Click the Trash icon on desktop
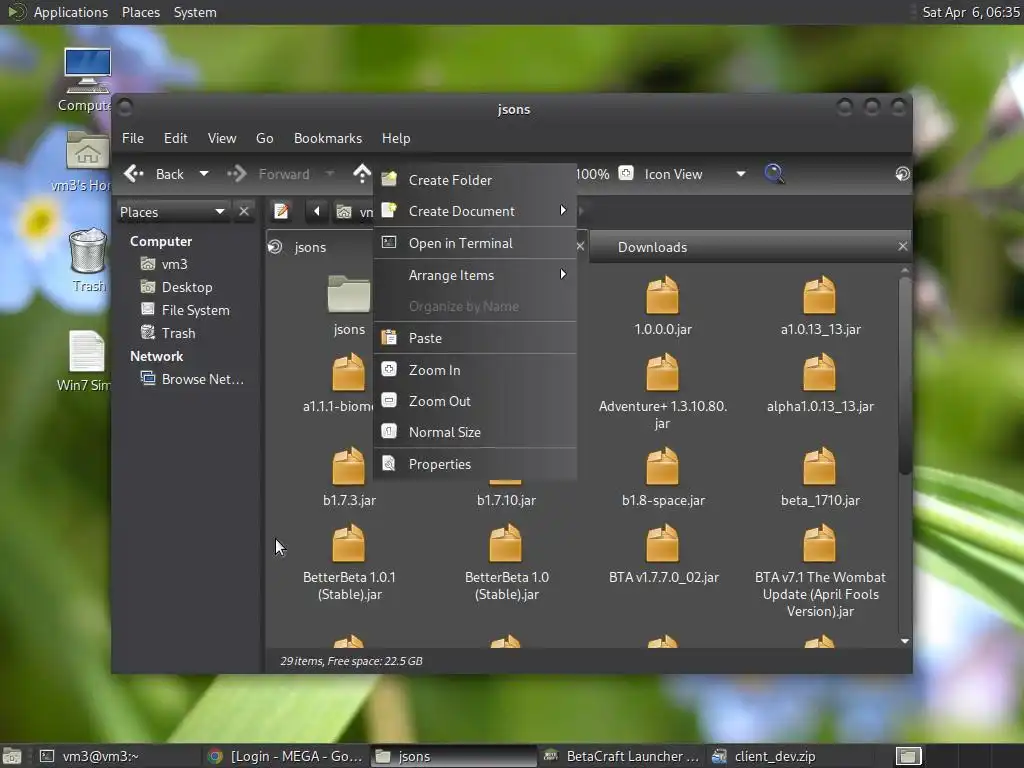This screenshot has height=768, width=1024. point(88,252)
